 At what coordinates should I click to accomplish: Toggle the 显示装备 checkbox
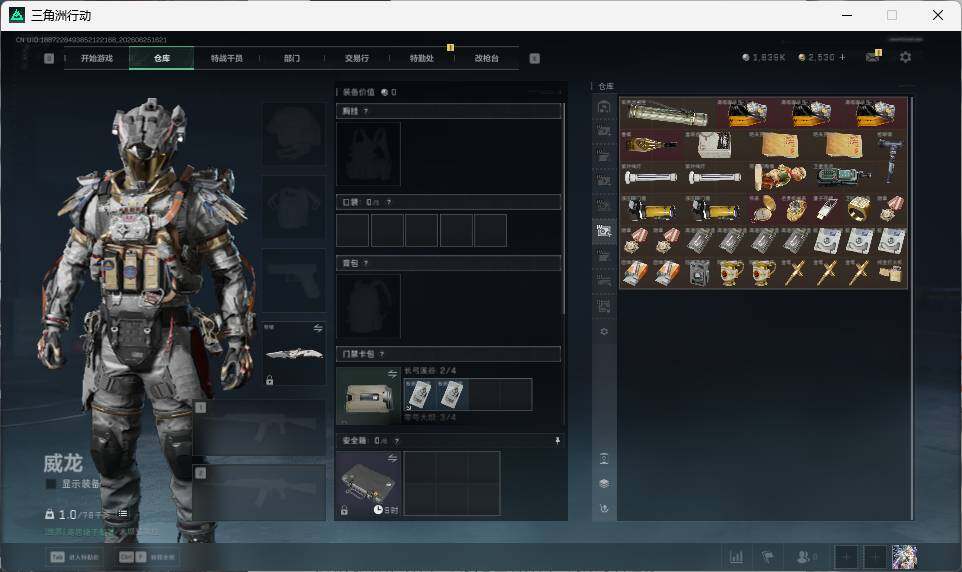point(52,484)
